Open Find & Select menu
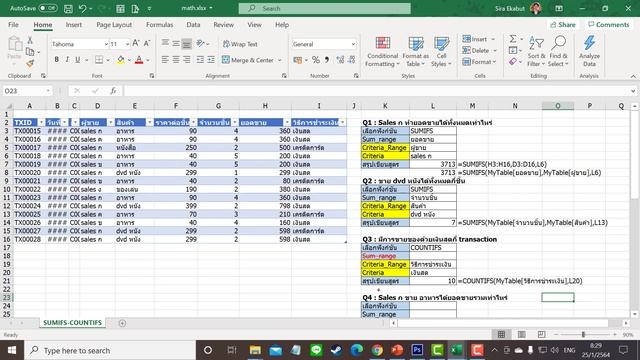The image size is (640, 360). 558,52
